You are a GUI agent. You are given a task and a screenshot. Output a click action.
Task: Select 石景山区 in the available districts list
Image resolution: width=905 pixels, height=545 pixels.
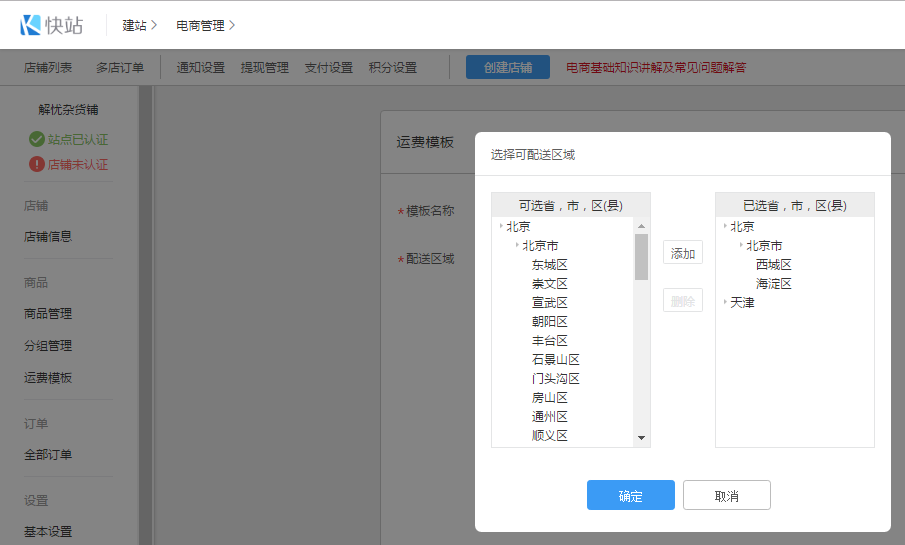point(555,360)
